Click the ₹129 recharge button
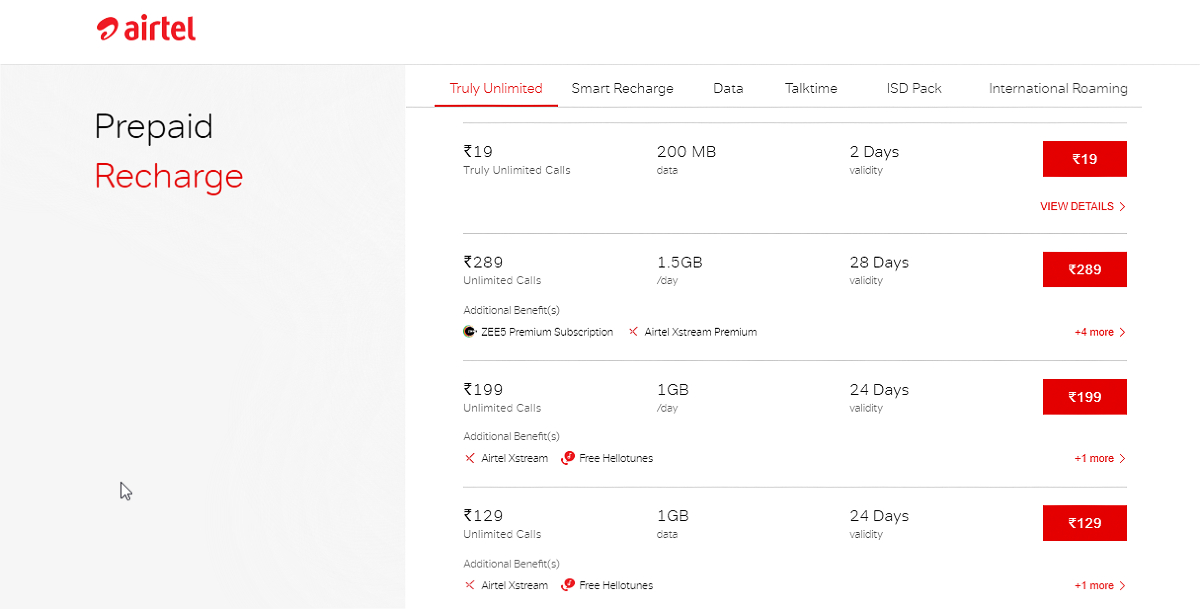This screenshot has height=609, width=1200. (x=1084, y=523)
